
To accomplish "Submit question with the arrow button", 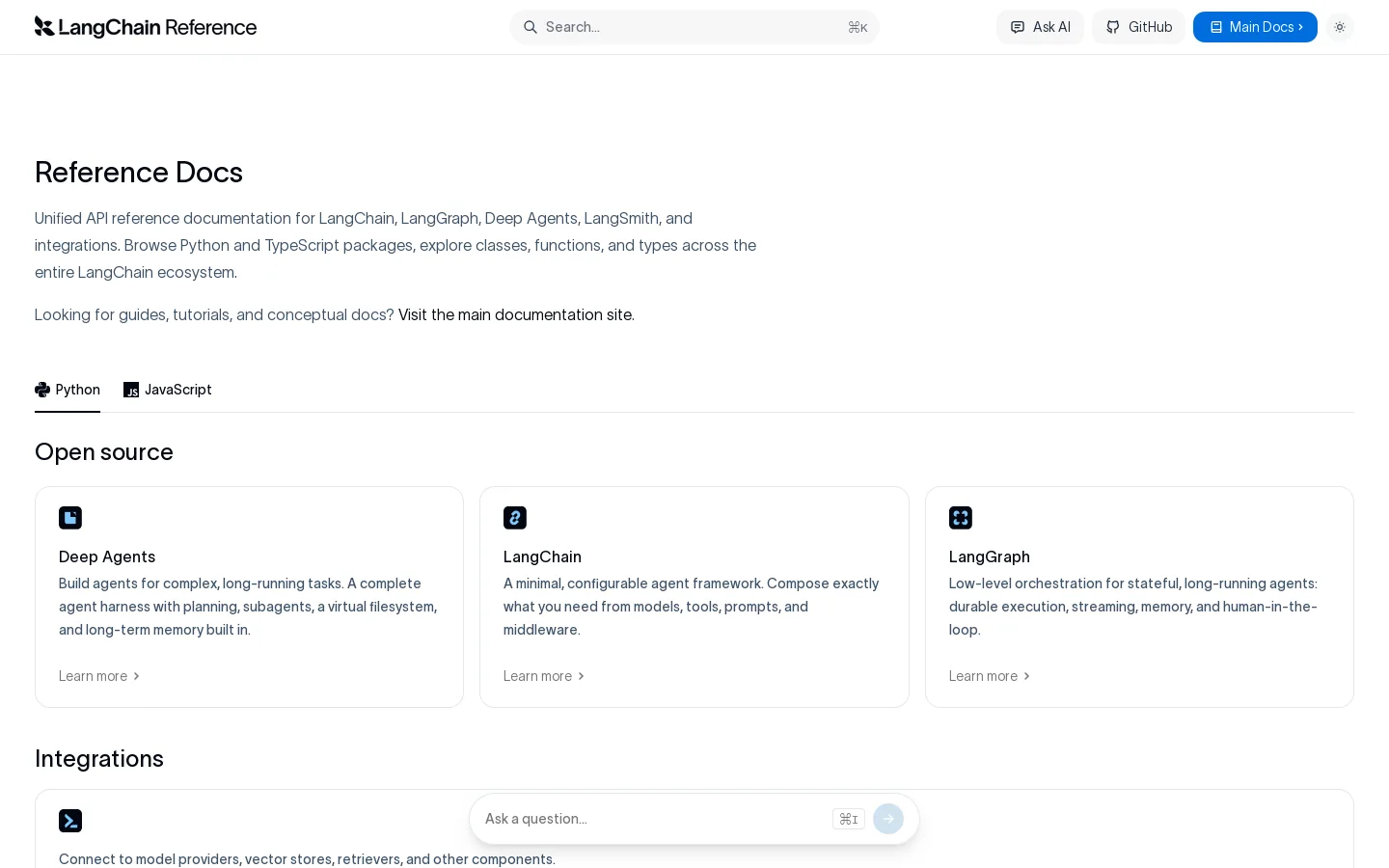I will pyautogui.click(x=888, y=819).
